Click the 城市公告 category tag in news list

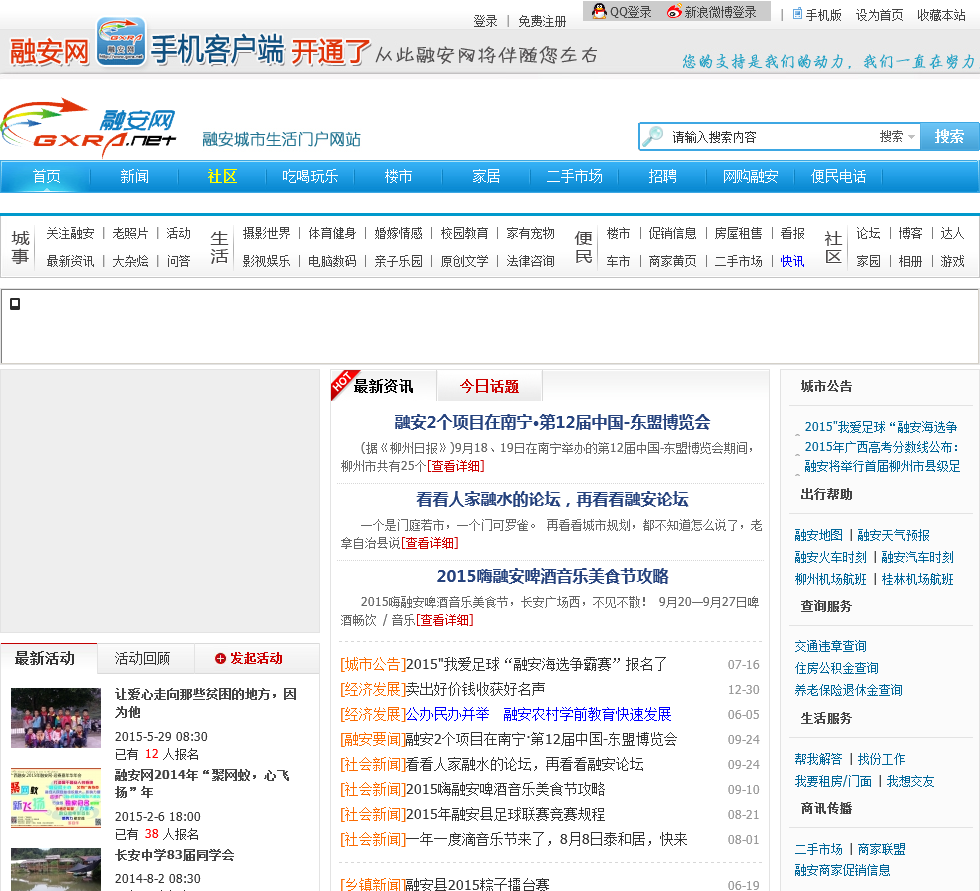[x=372, y=664]
